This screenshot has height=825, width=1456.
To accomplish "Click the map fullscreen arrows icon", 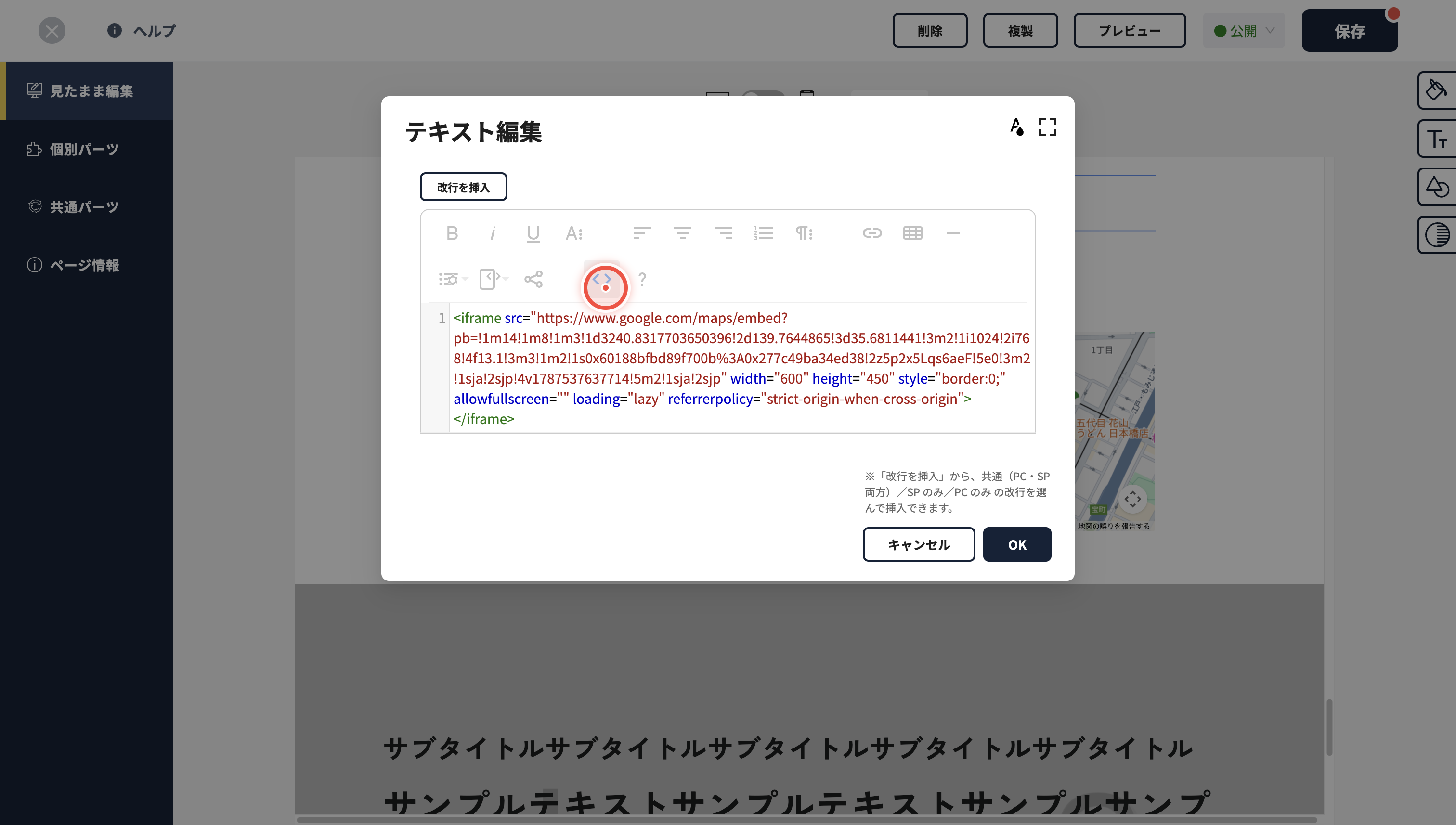I will pos(1132,499).
